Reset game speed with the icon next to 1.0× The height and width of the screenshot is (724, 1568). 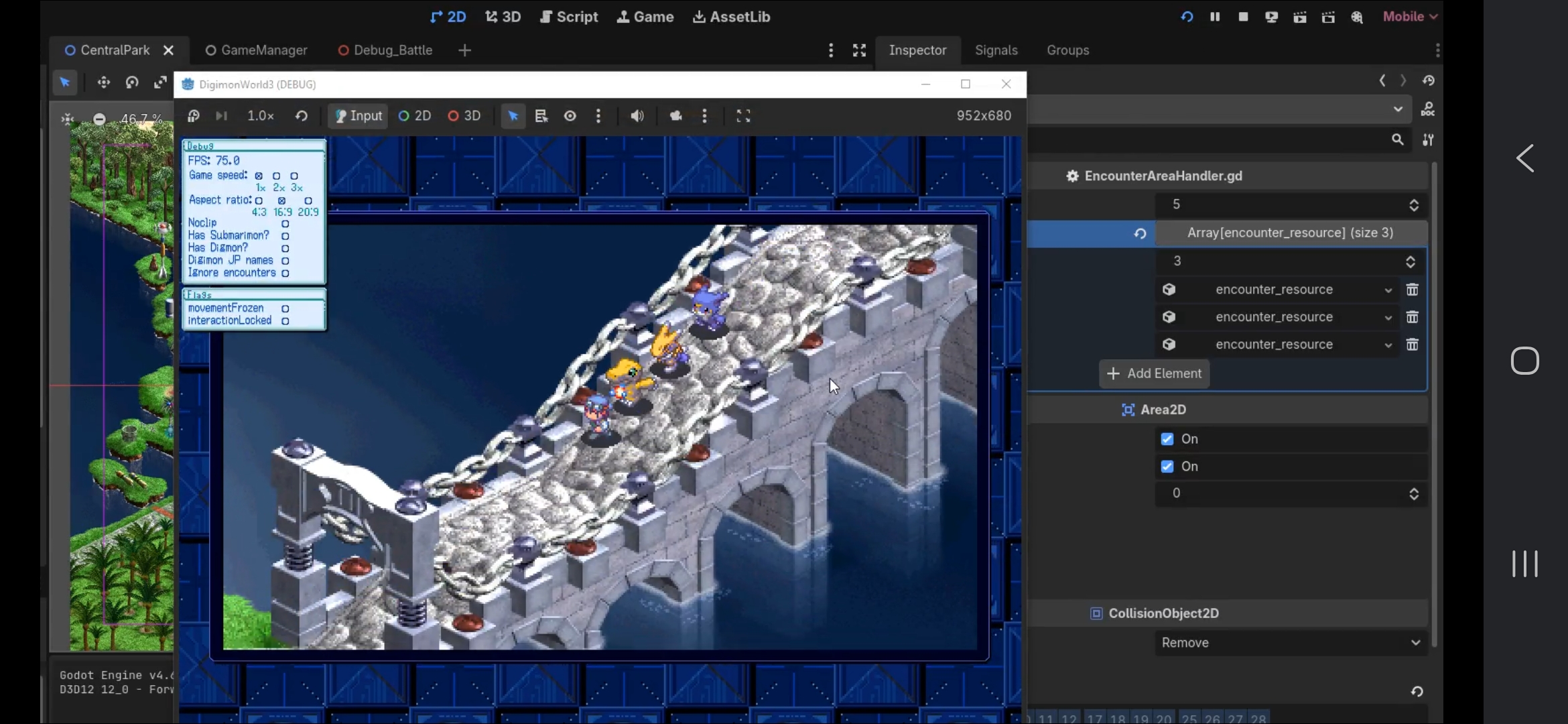302,116
